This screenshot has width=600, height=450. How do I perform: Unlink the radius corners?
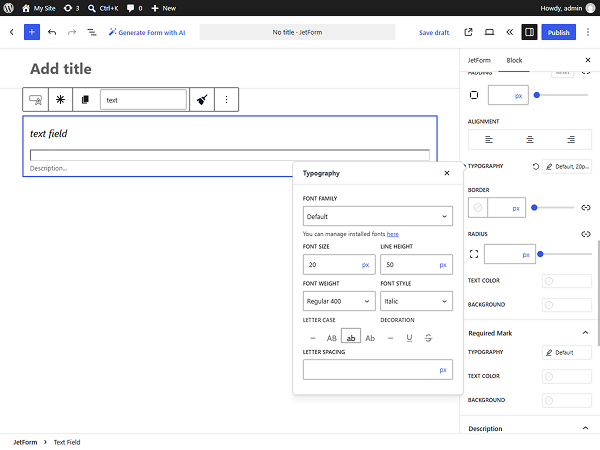(586, 234)
